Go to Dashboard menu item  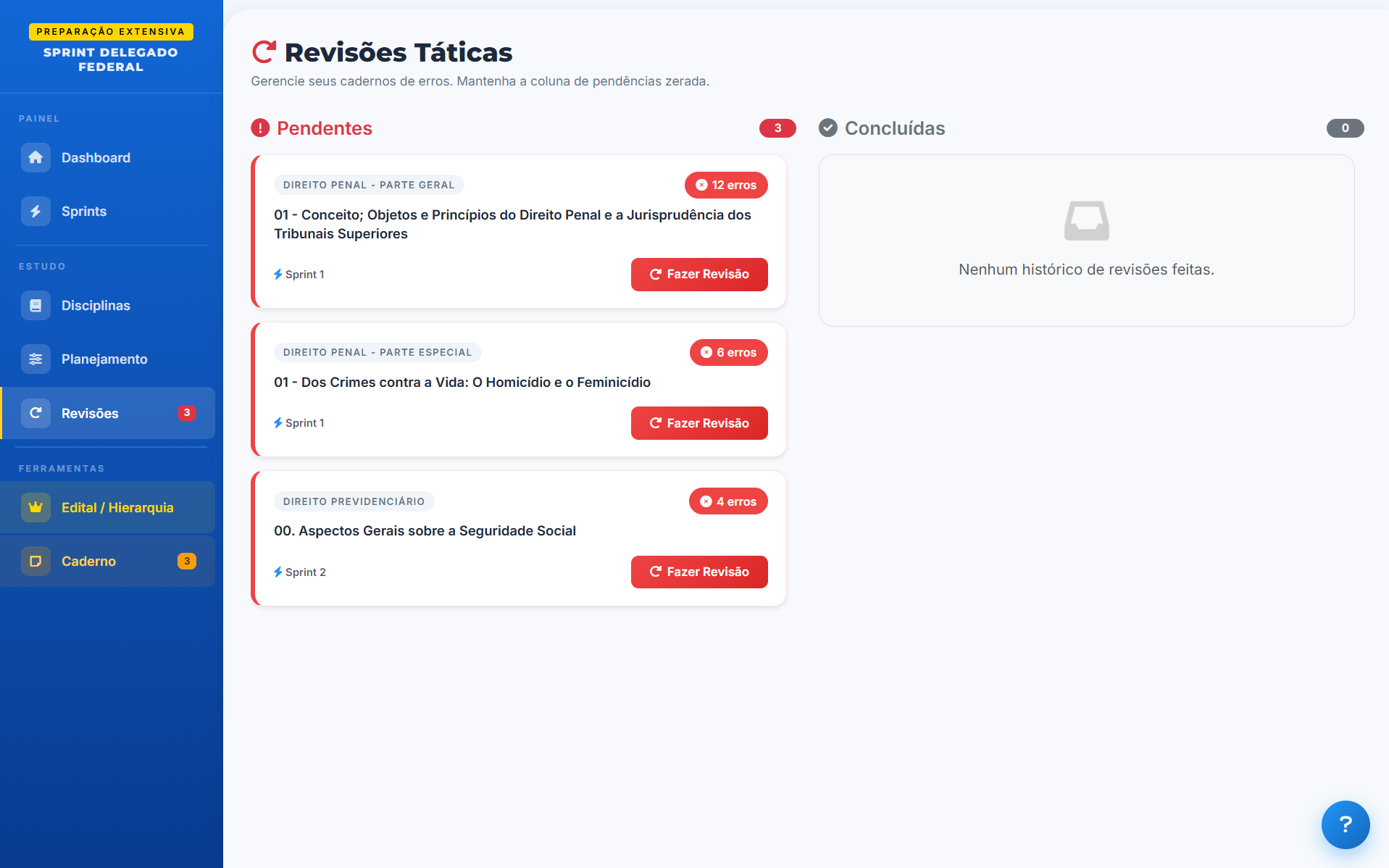point(108,158)
